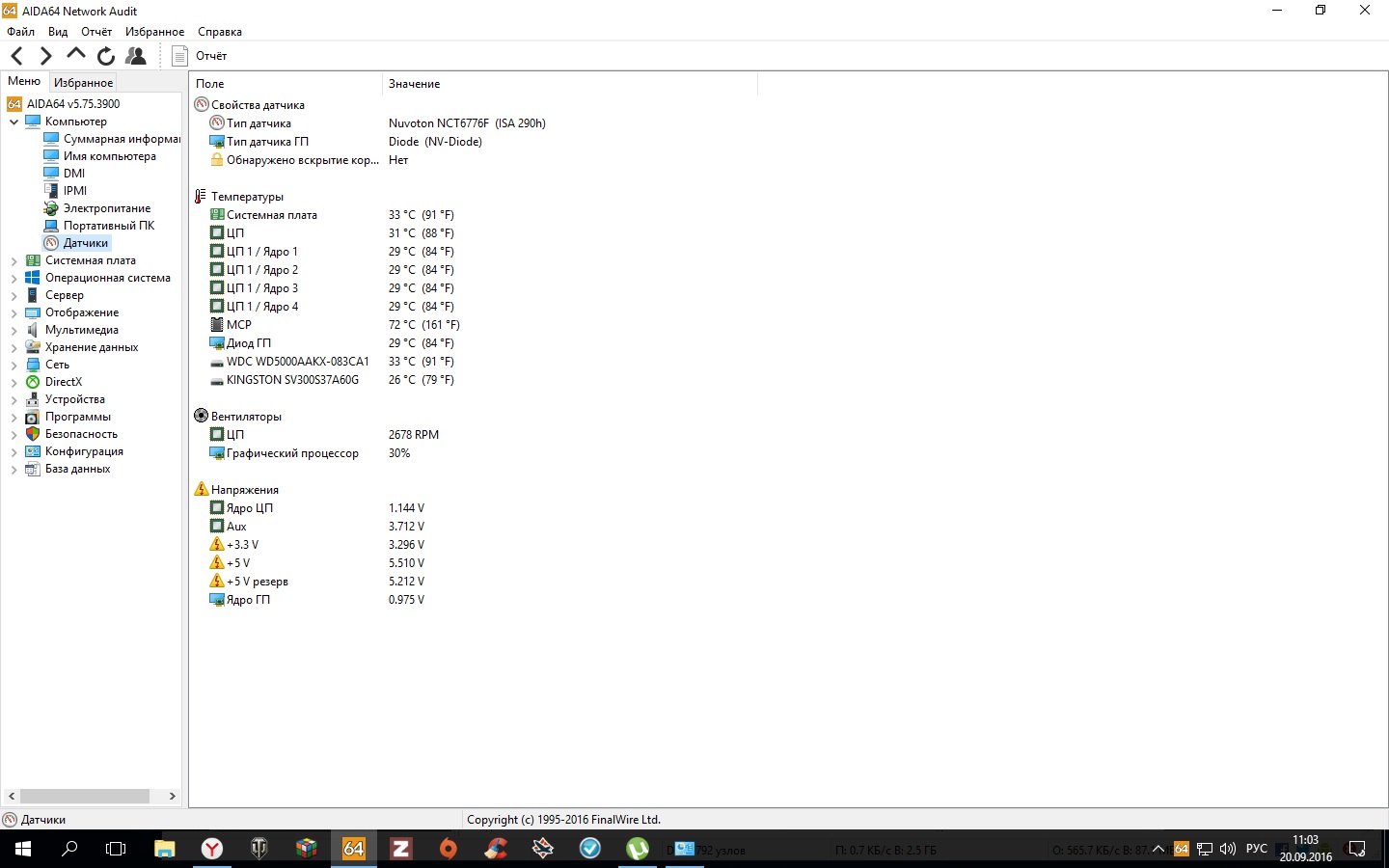Select the Тип датчика ГП row
Viewport: 1389px width, 868px height.
click(x=267, y=142)
